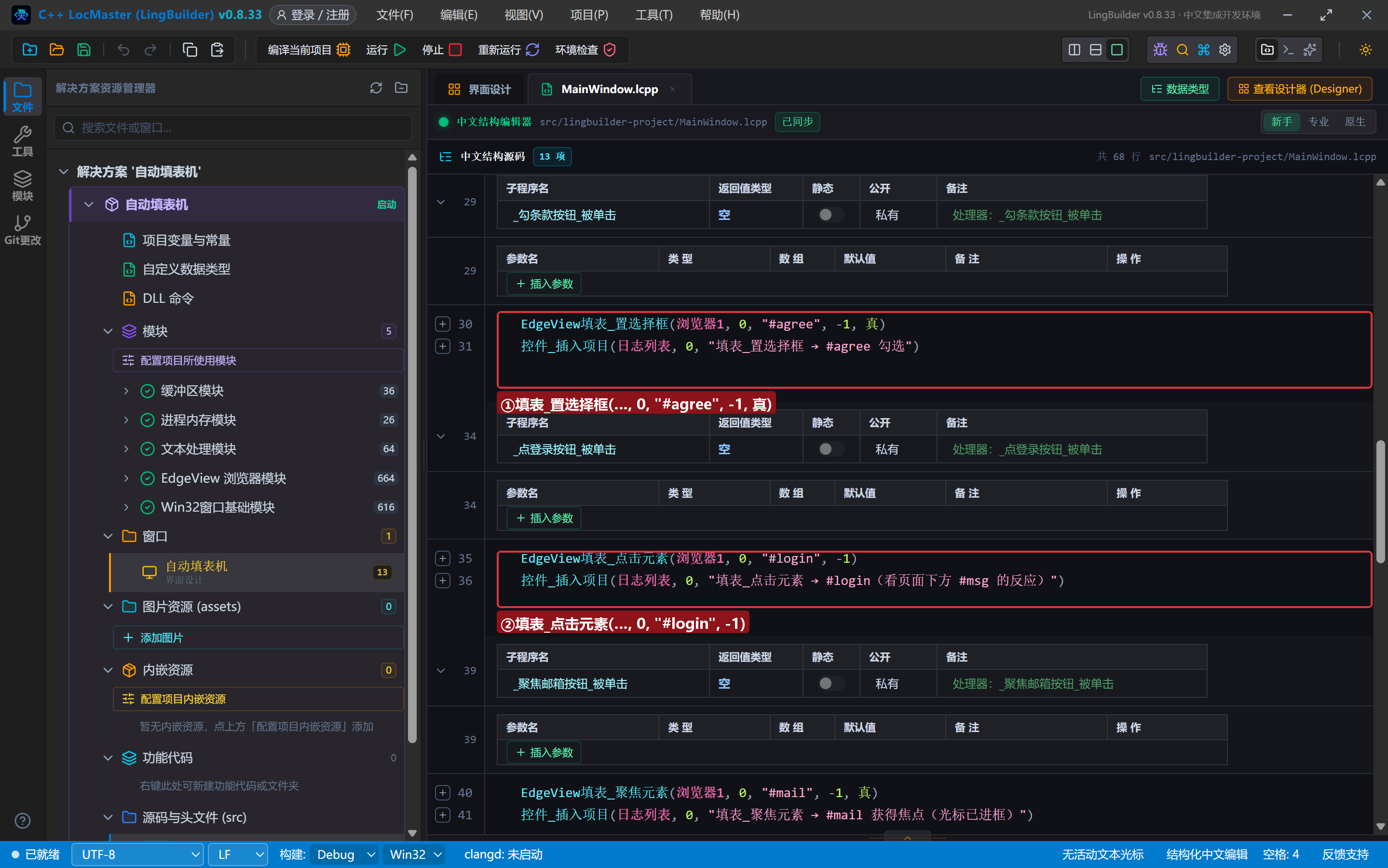Click the open folder toolbar icon
Image resolution: width=1388 pixels, height=868 pixels.
point(57,50)
